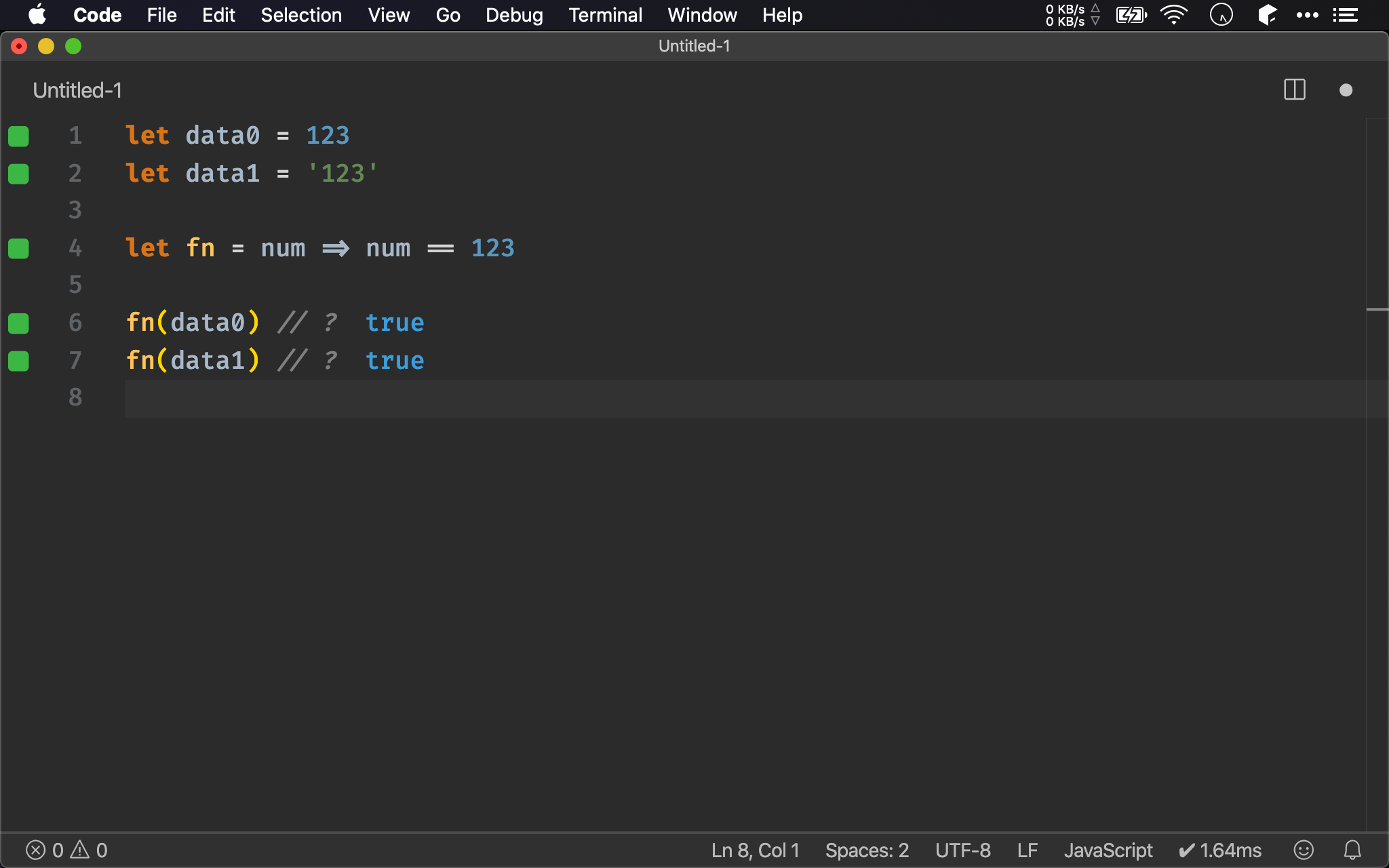Click the warnings triangle icon in status bar

point(80,850)
